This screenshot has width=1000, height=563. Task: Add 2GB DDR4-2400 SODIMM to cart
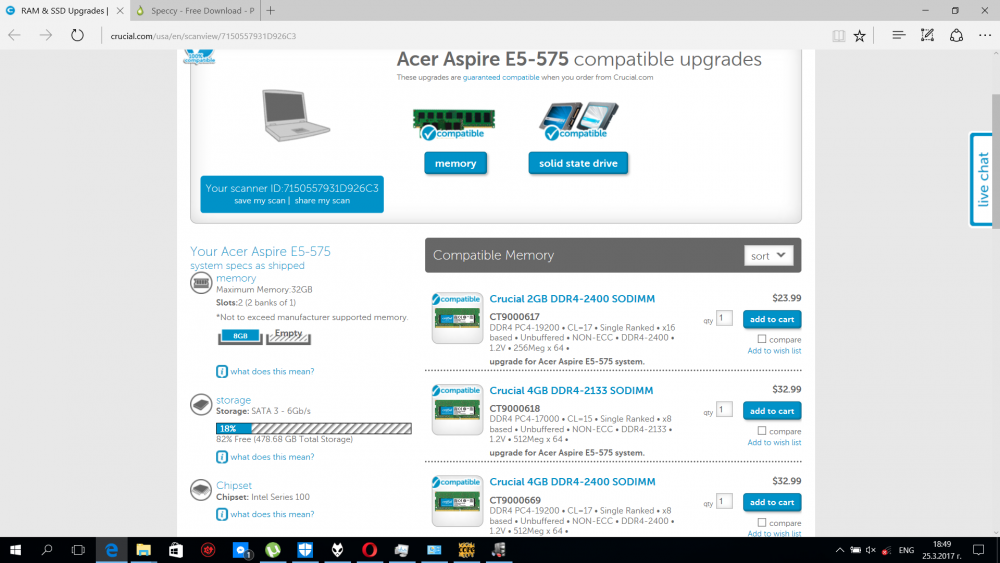coord(772,319)
